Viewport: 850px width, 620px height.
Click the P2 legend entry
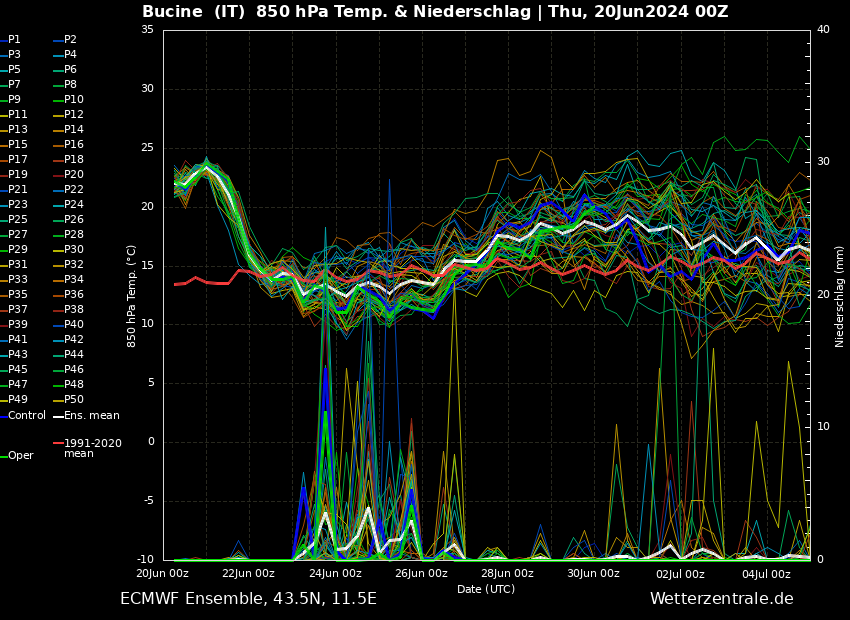click(x=65, y=40)
